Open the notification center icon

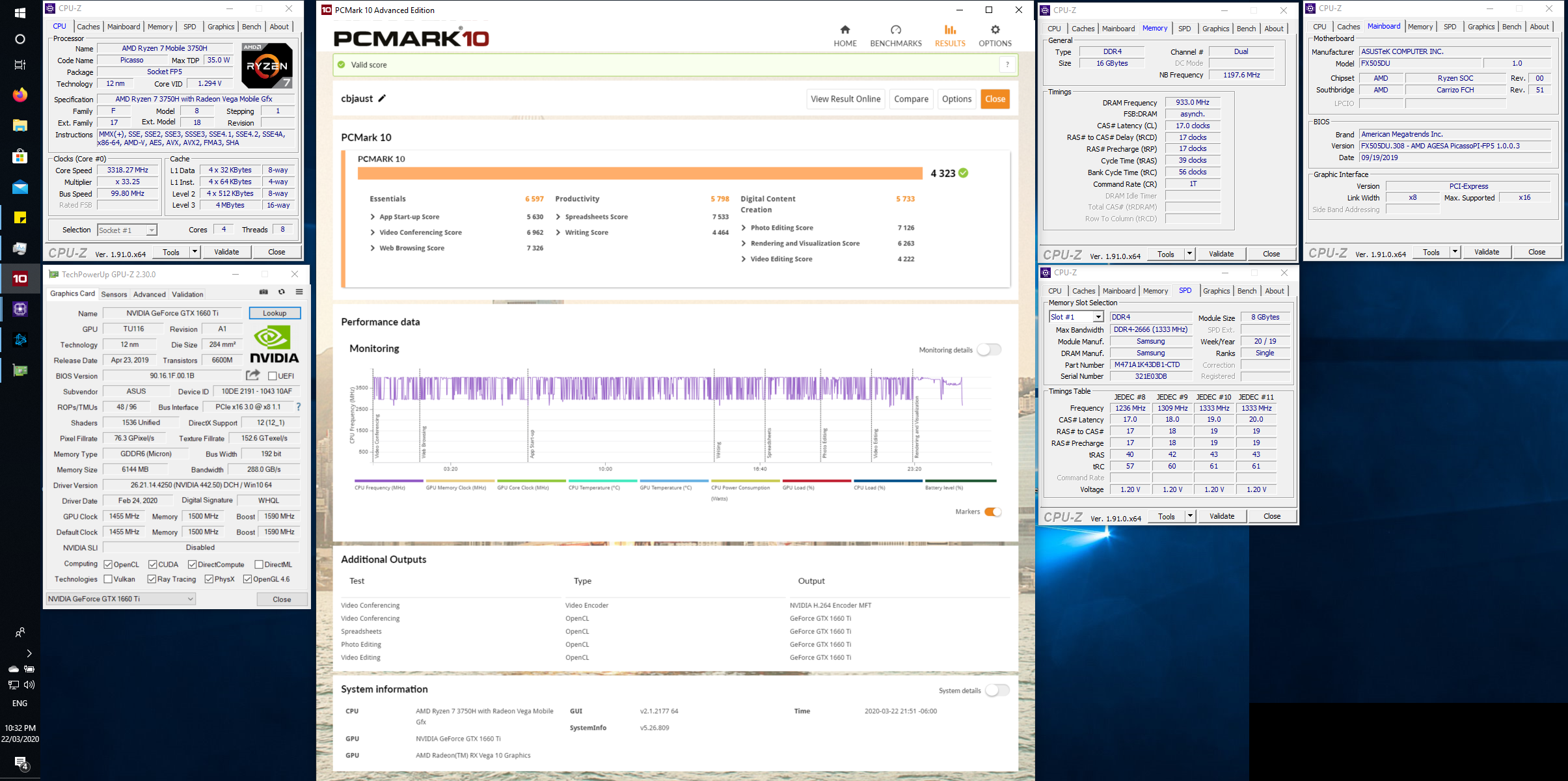[21, 763]
